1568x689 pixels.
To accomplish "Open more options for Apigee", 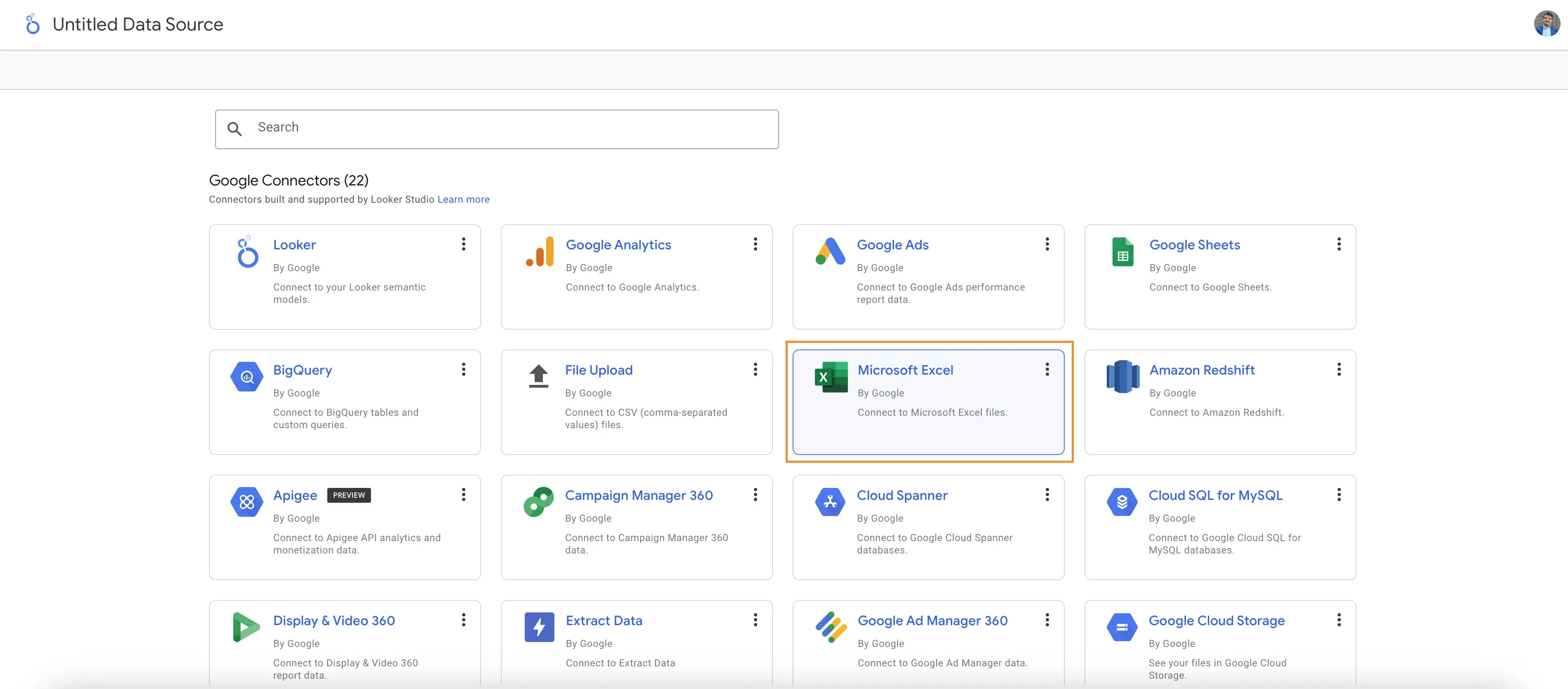I will [x=464, y=495].
